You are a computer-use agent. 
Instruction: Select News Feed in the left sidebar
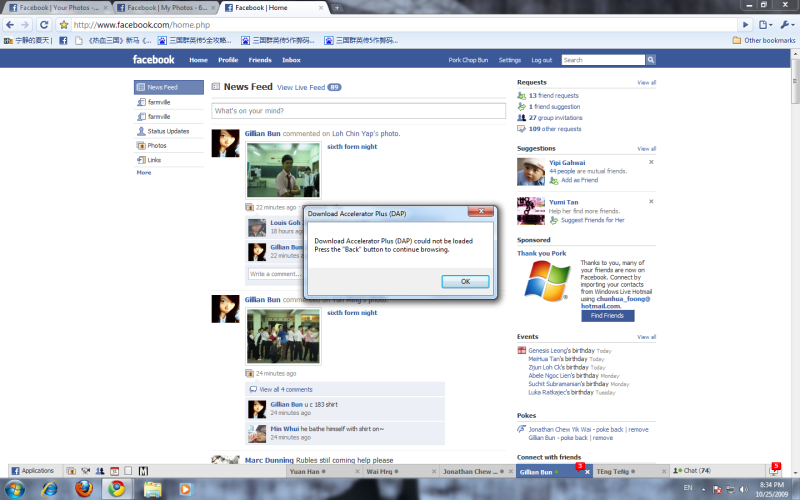point(169,87)
